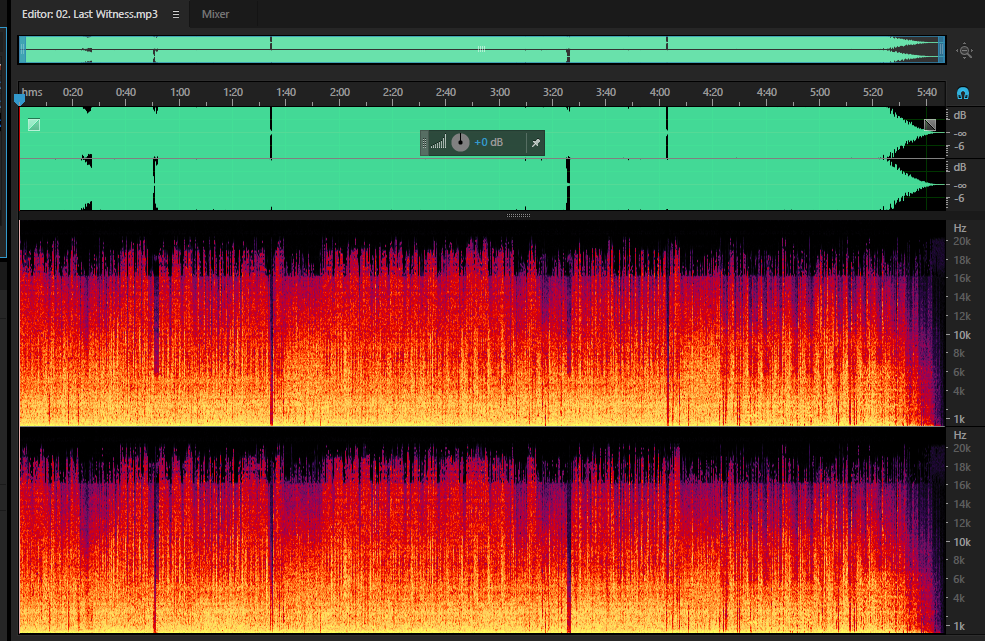The height and width of the screenshot is (641, 985).
Task: Click the 5:40 ruler label
Action: 926,92
